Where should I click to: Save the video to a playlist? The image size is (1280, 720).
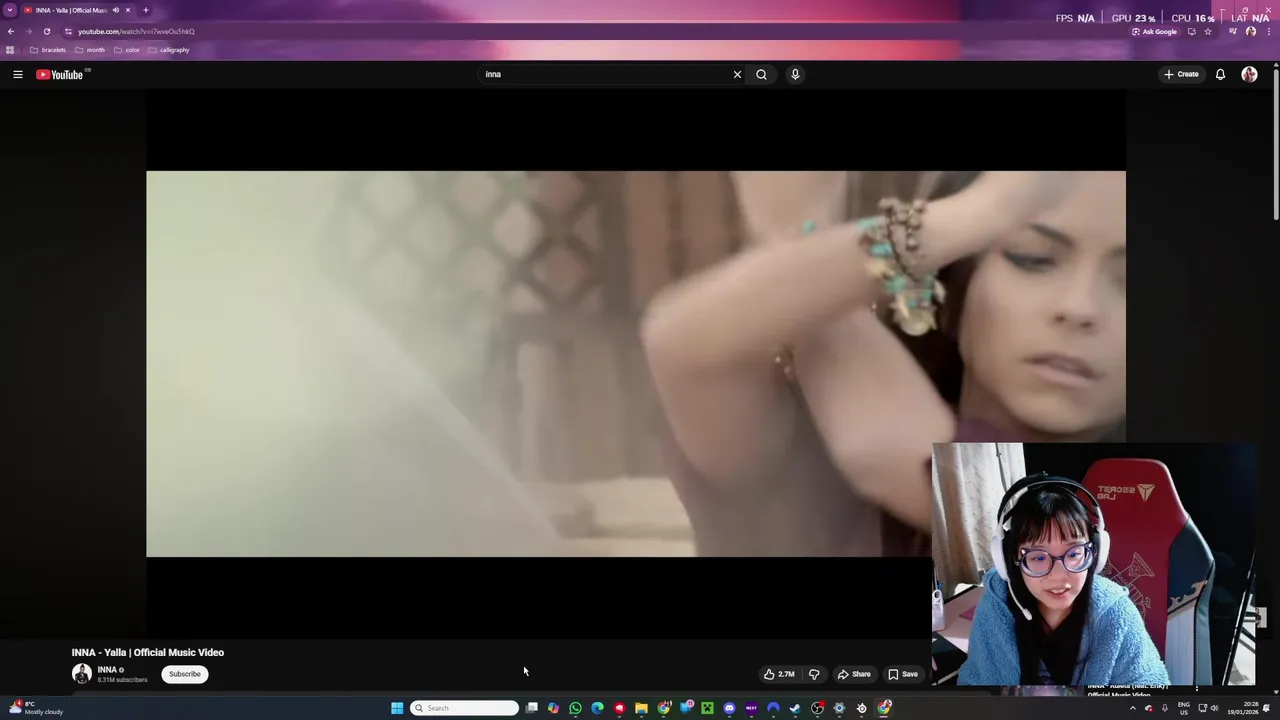903,674
